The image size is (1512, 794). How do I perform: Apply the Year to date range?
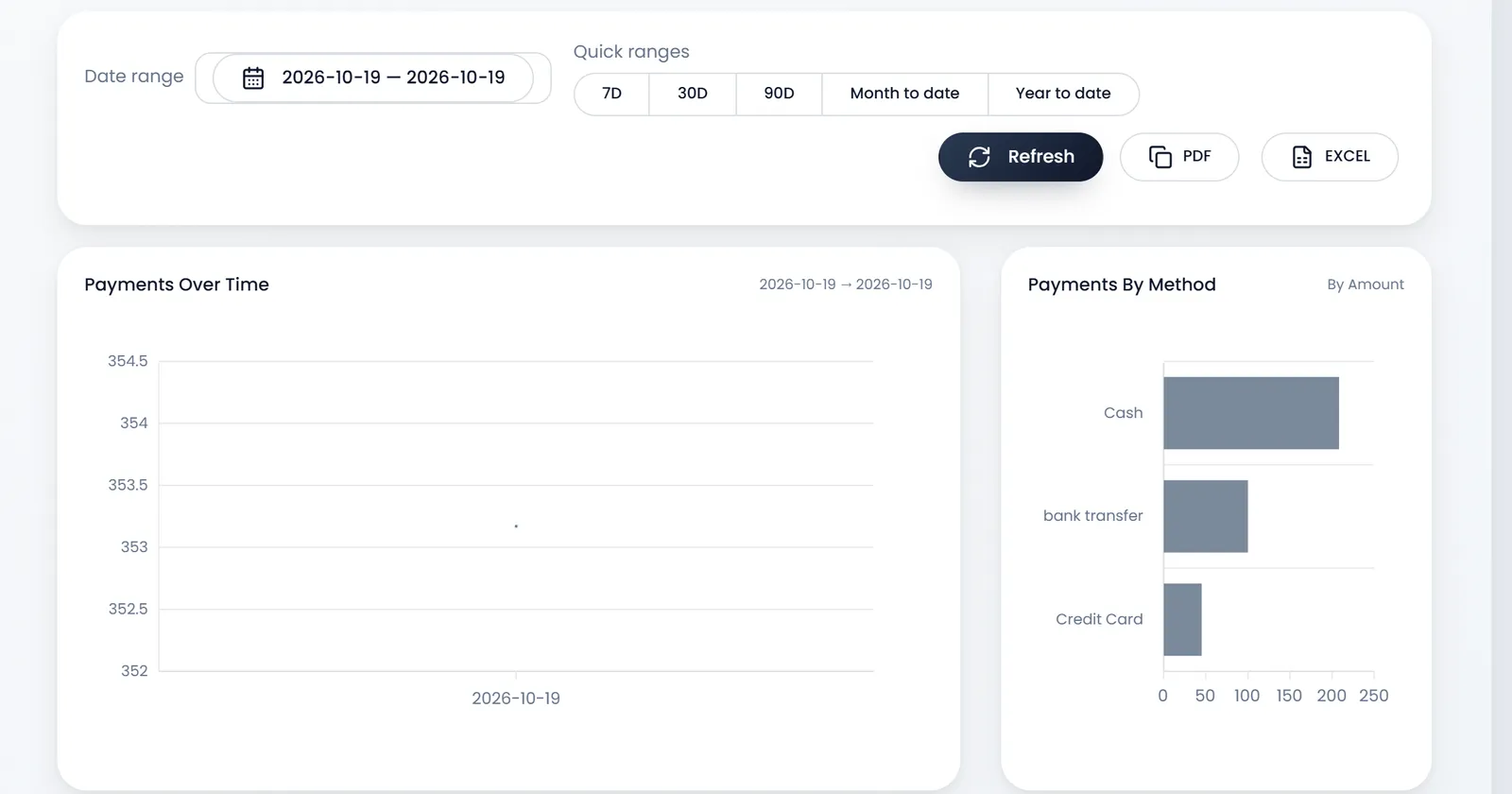pyautogui.click(x=1063, y=94)
